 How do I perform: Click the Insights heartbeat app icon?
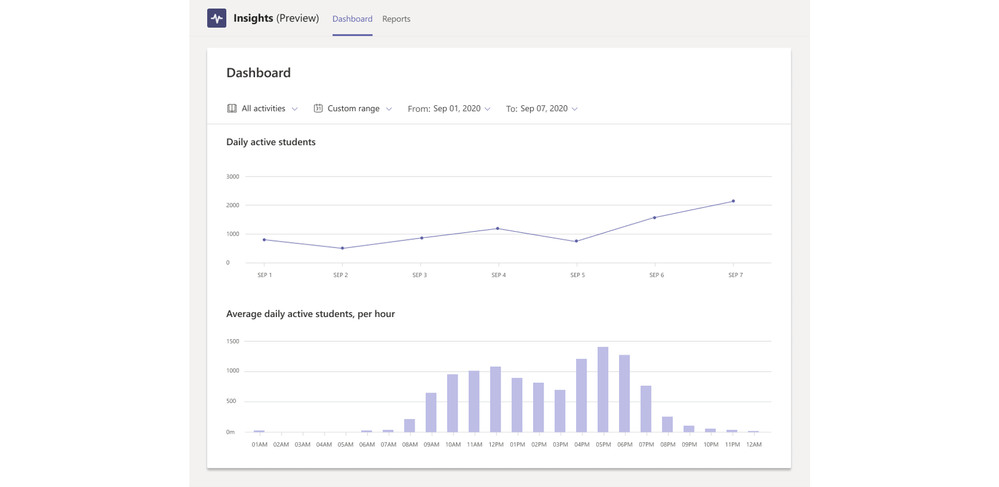pos(216,18)
